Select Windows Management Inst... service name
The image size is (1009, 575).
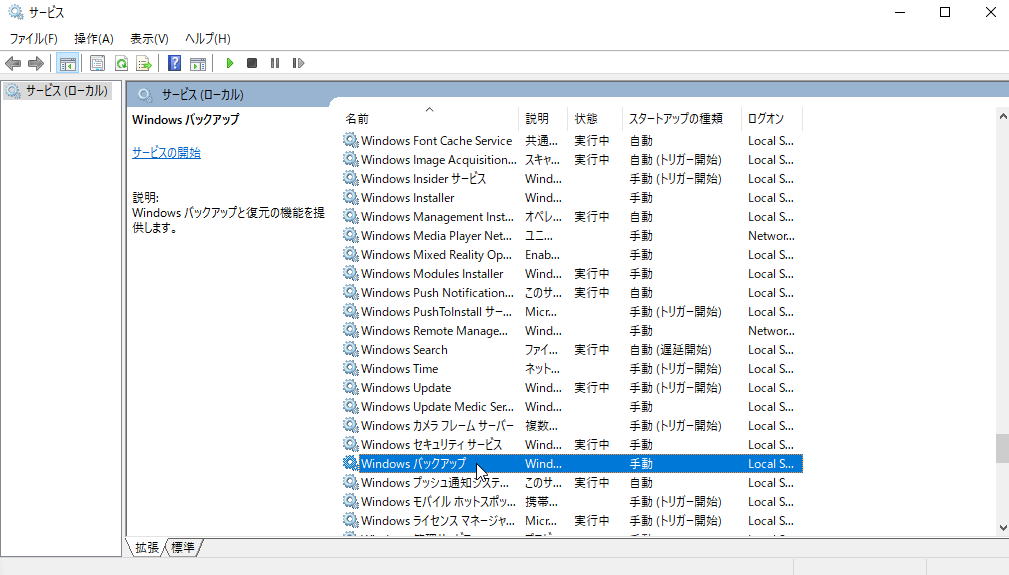coord(438,217)
